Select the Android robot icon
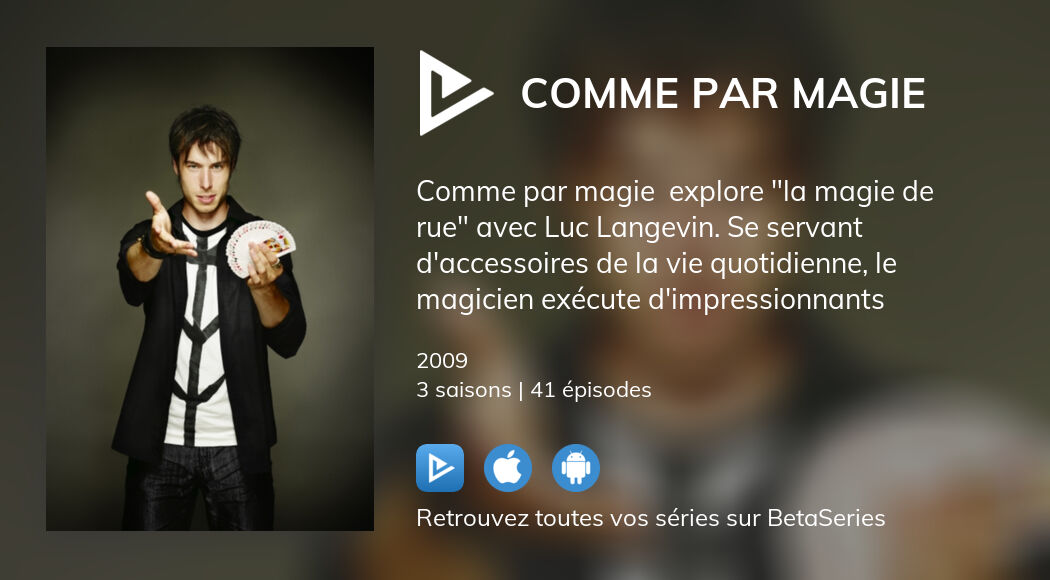 (576, 468)
